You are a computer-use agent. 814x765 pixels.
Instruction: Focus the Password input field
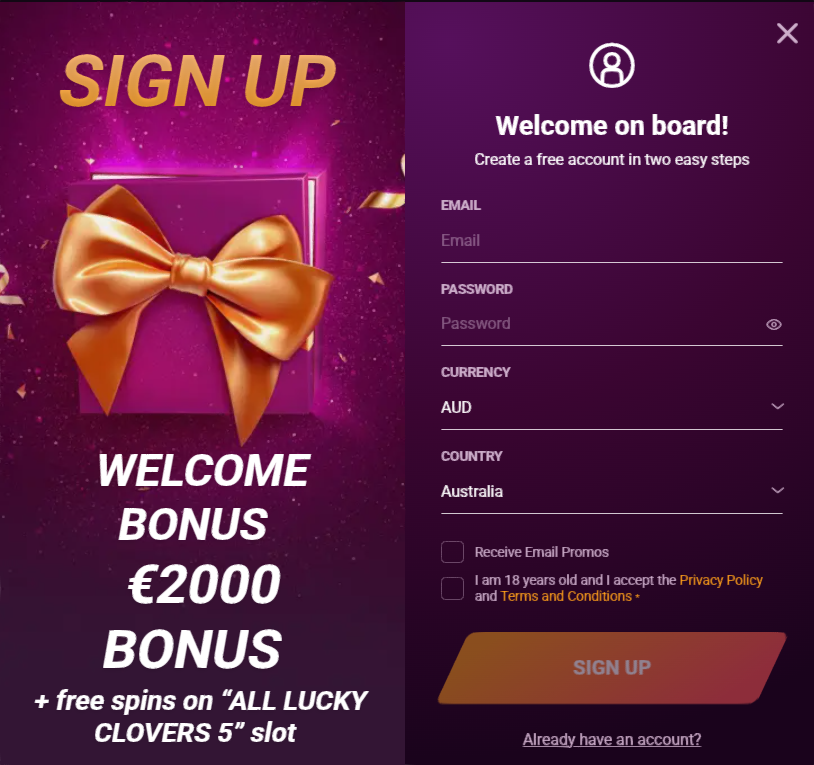pos(601,324)
